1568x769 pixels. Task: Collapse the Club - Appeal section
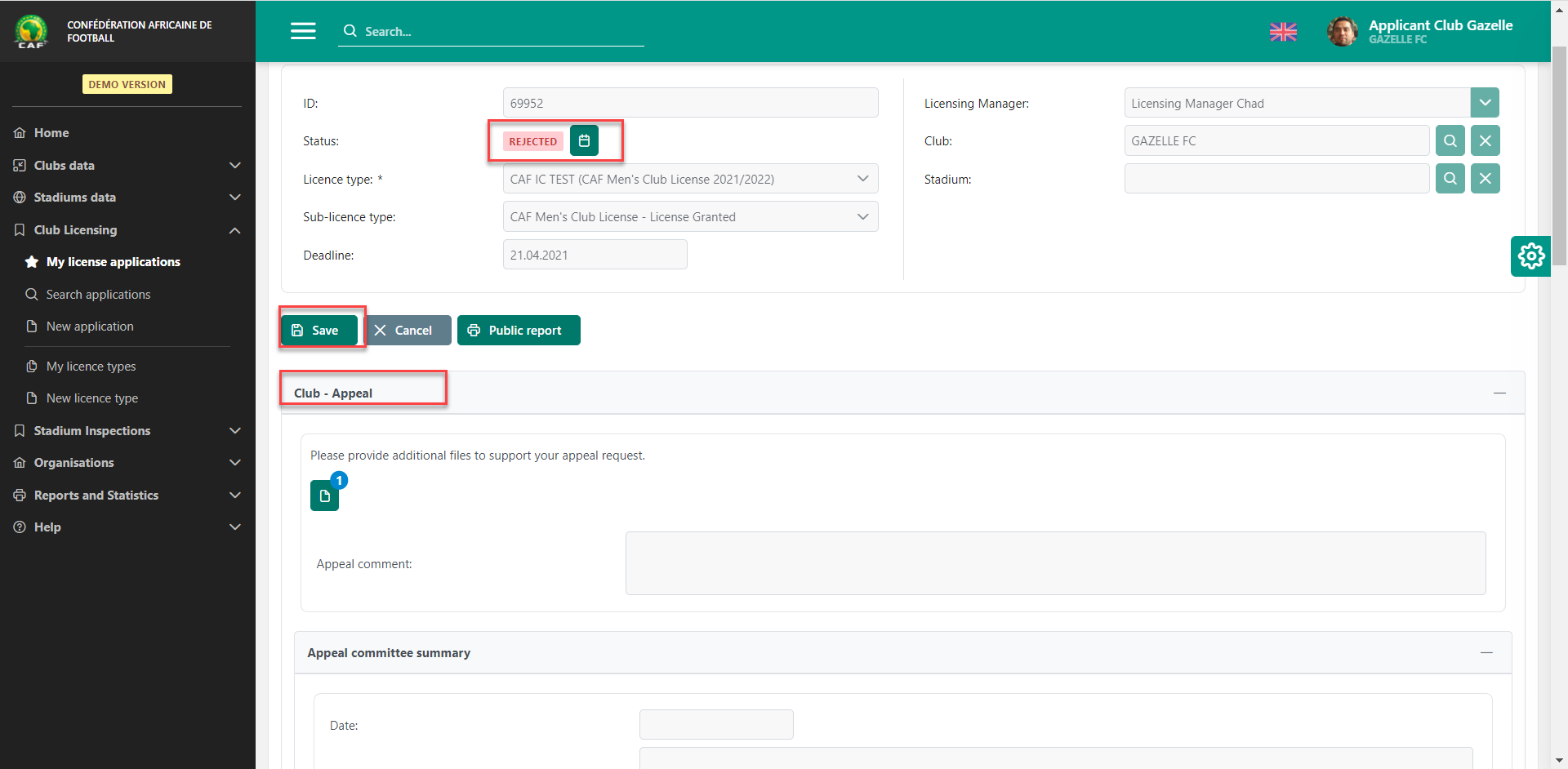pos(1499,393)
